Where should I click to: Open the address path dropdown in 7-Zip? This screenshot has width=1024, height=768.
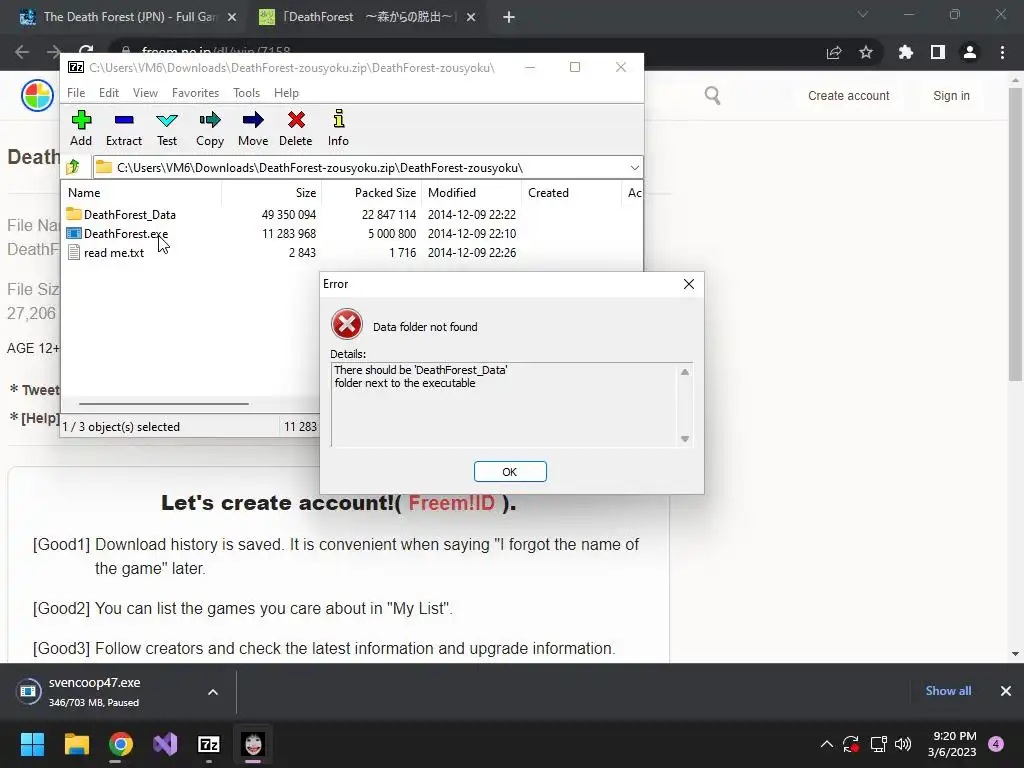(x=634, y=168)
